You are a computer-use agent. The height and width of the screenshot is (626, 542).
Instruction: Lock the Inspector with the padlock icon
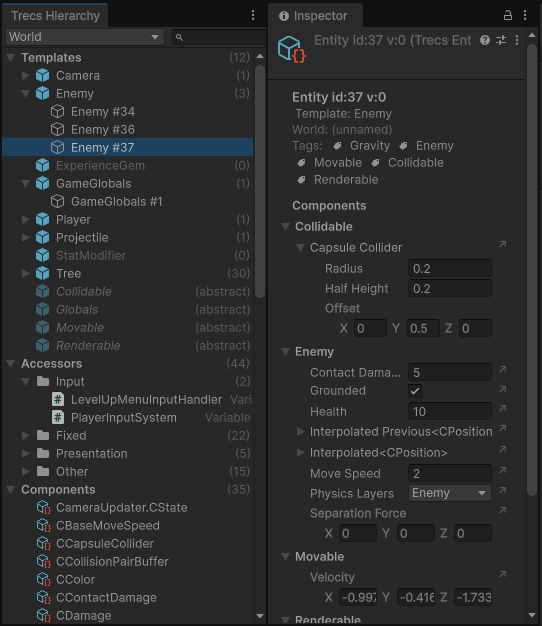click(508, 15)
